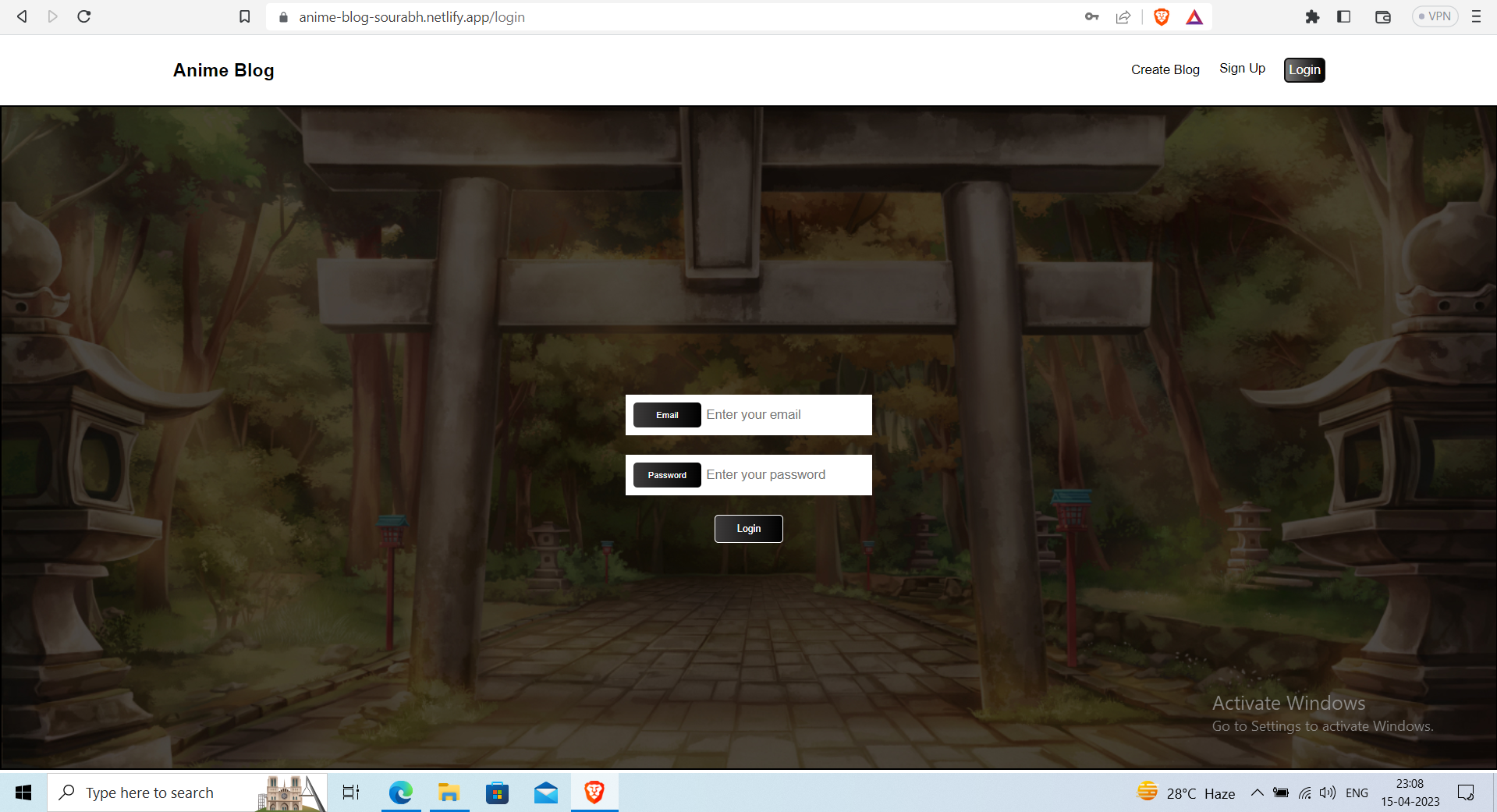Viewport: 1497px width, 812px height.
Task: Go back with the browser back arrow
Action: coord(22,16)
